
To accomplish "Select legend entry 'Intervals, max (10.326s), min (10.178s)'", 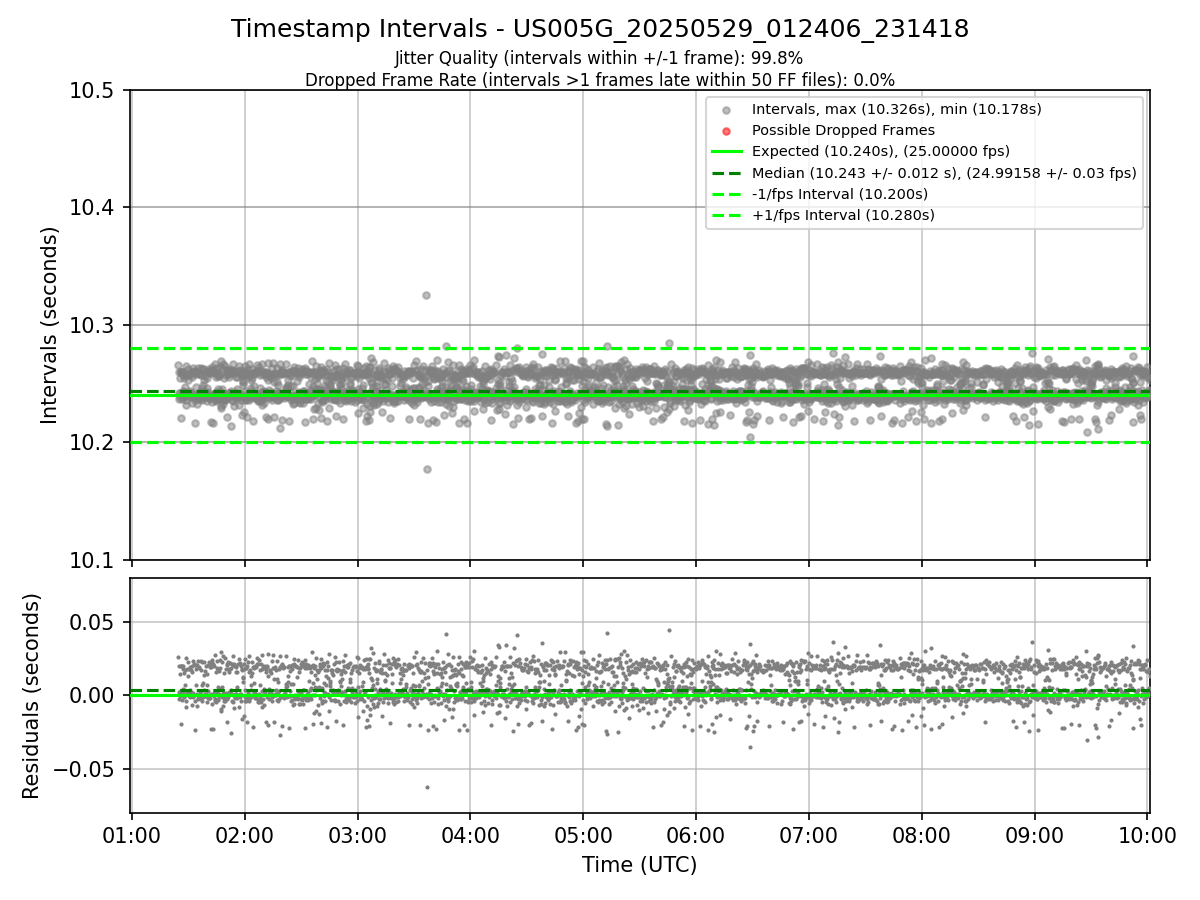I will (897, 109).
